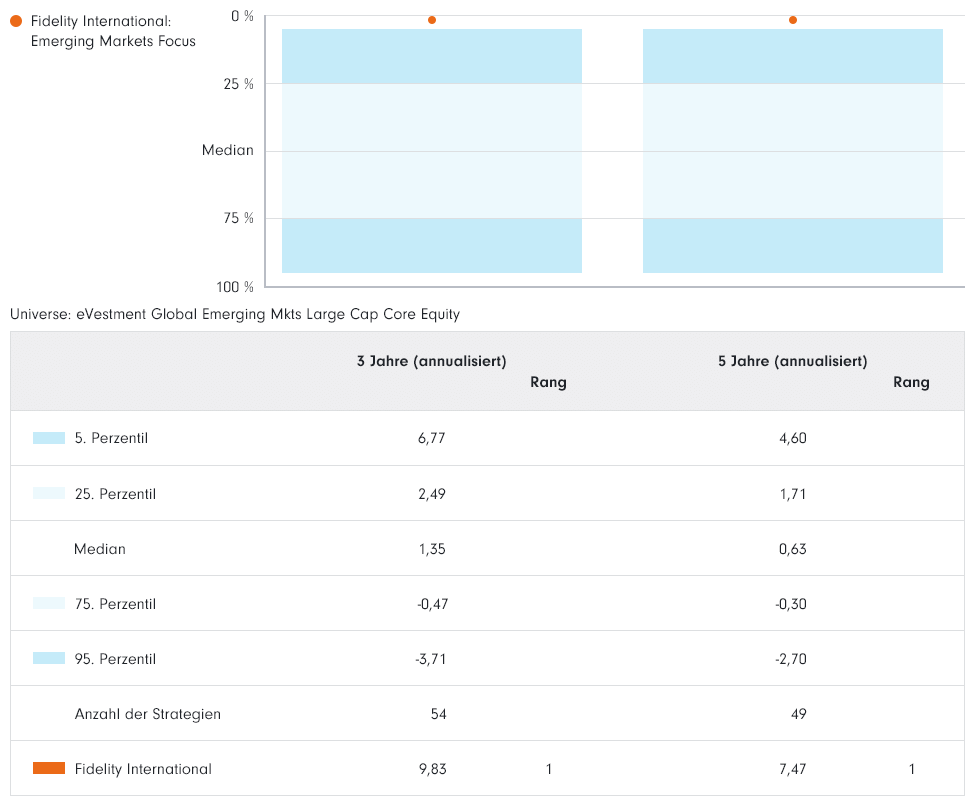Click the value -0,30

(x=791, y=604)
